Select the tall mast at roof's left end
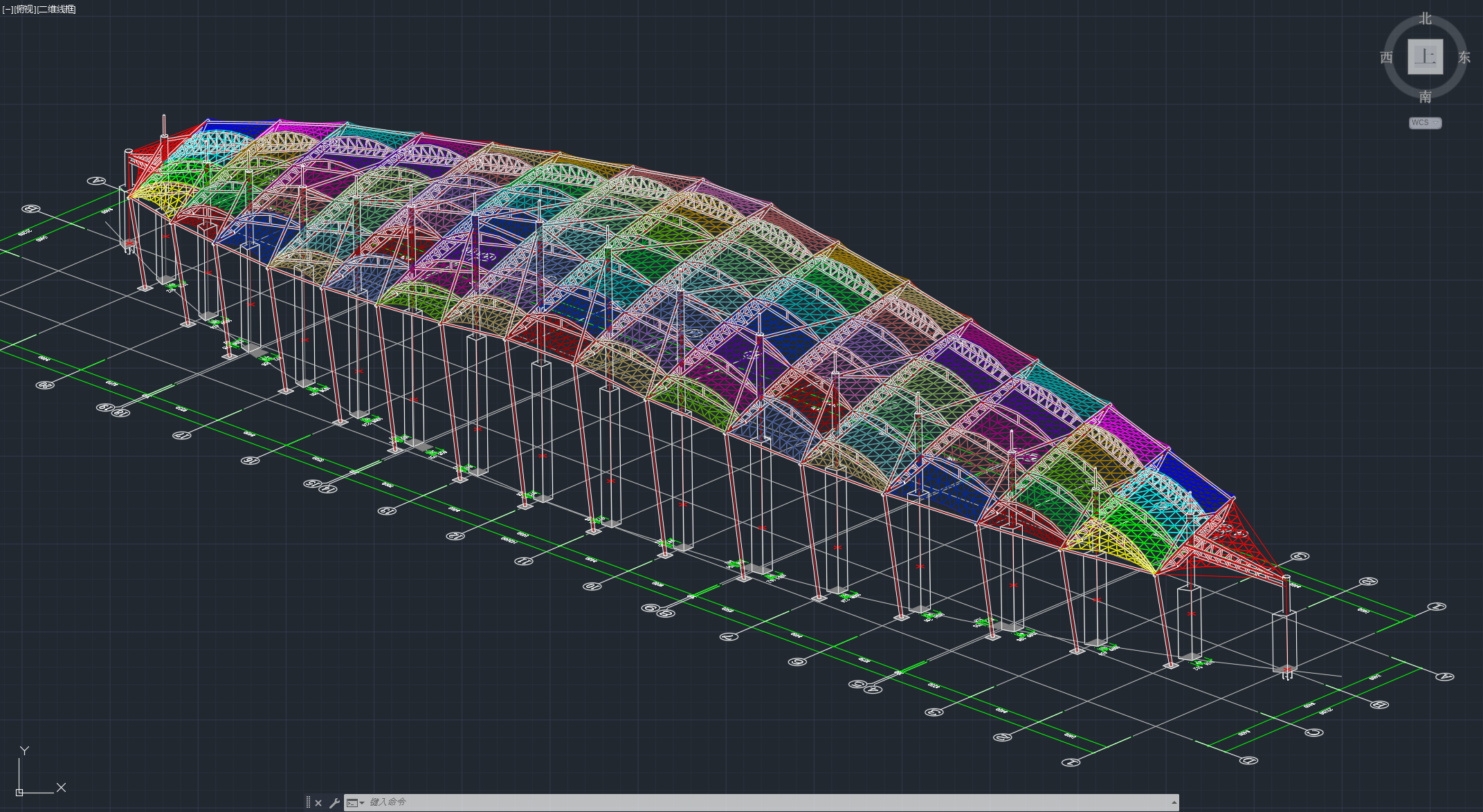This screenshot has width=1483, height=812. pyautogui.click(x=164, y=128)
